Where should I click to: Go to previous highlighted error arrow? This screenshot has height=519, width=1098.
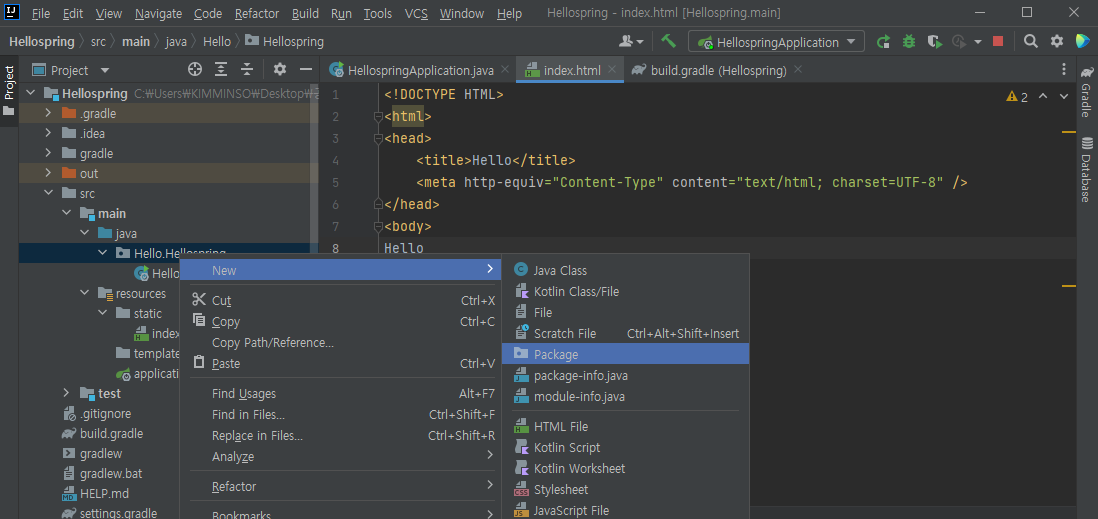1043,97
